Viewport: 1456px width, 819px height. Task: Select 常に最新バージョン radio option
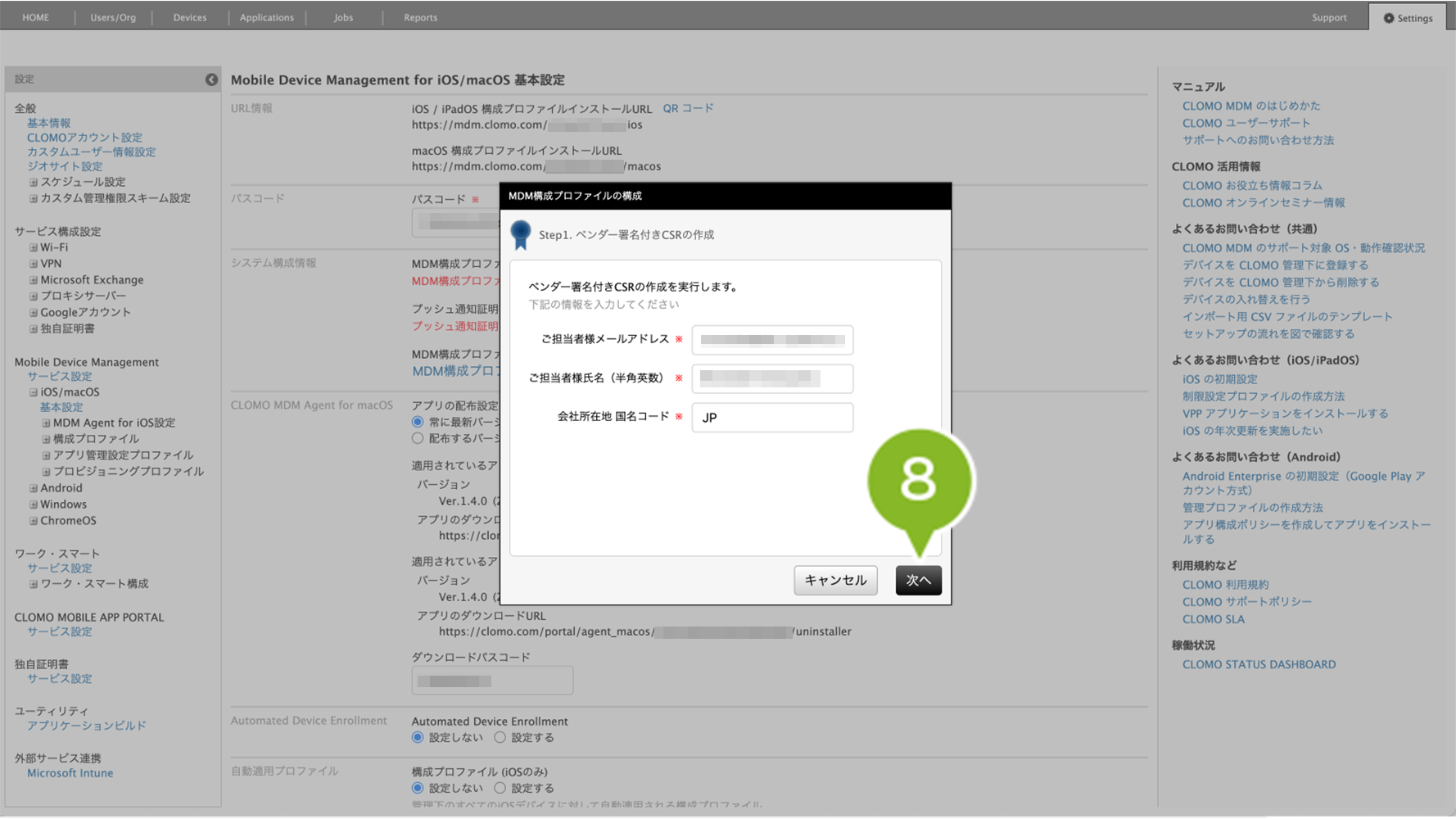[x=418, y=422]
